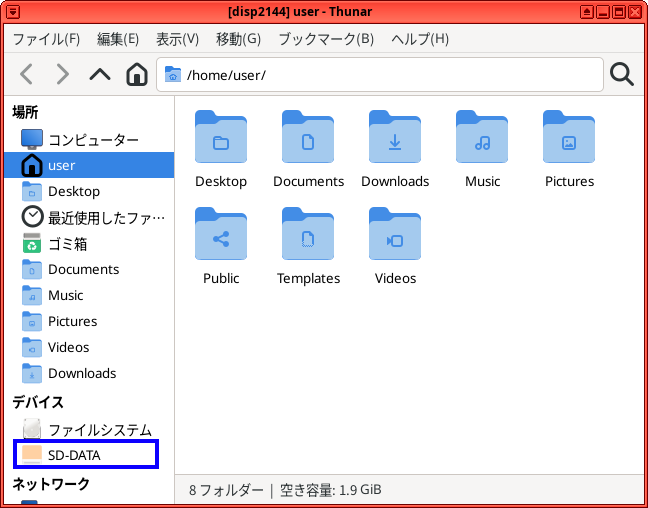Open search with the magnifying glass icon
The image size is (648, 508).
622,74
